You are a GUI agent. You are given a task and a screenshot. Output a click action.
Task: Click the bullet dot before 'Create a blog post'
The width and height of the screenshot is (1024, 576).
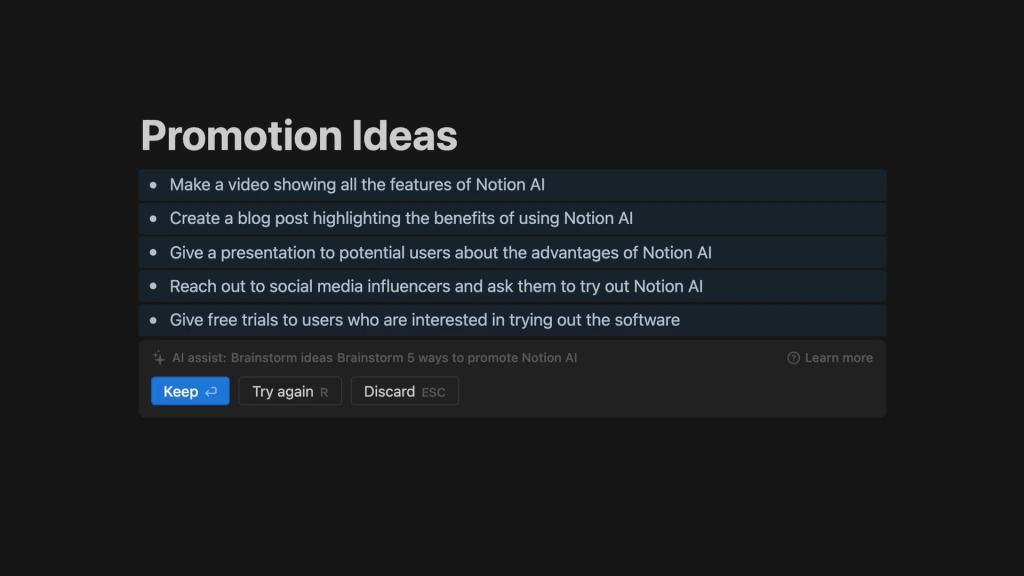click(x=153, y=218)
